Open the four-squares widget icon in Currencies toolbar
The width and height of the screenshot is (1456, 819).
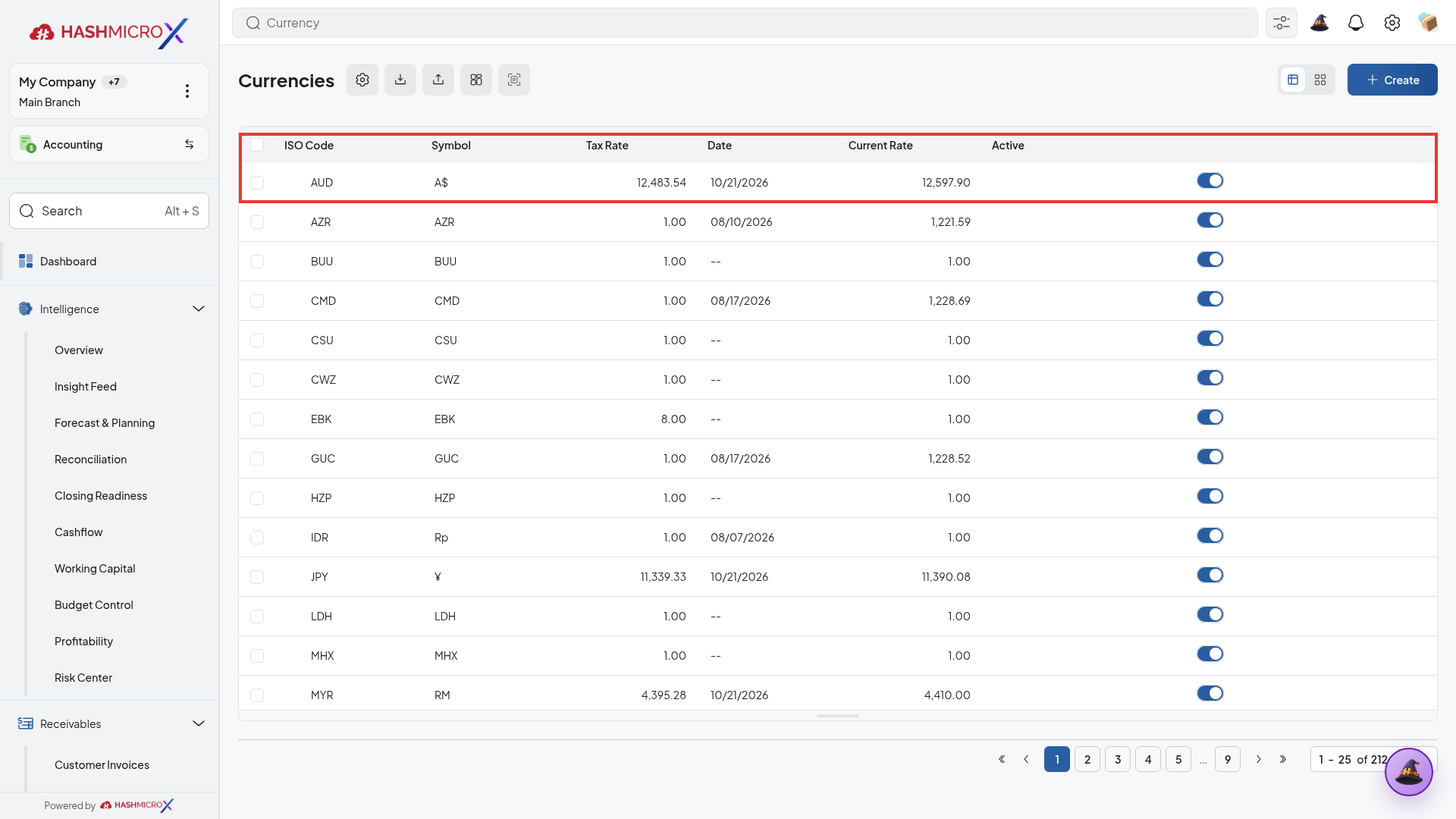(476, 80)
